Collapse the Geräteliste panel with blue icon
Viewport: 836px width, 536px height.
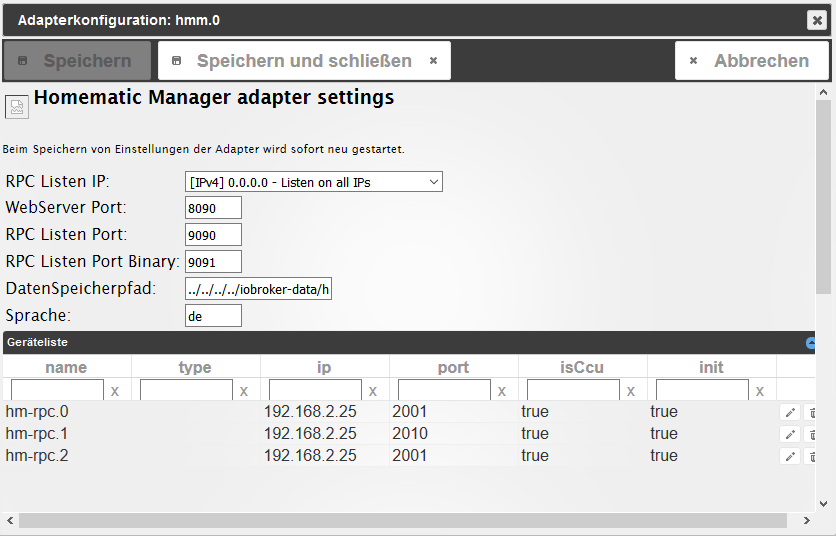coord(810,343)
